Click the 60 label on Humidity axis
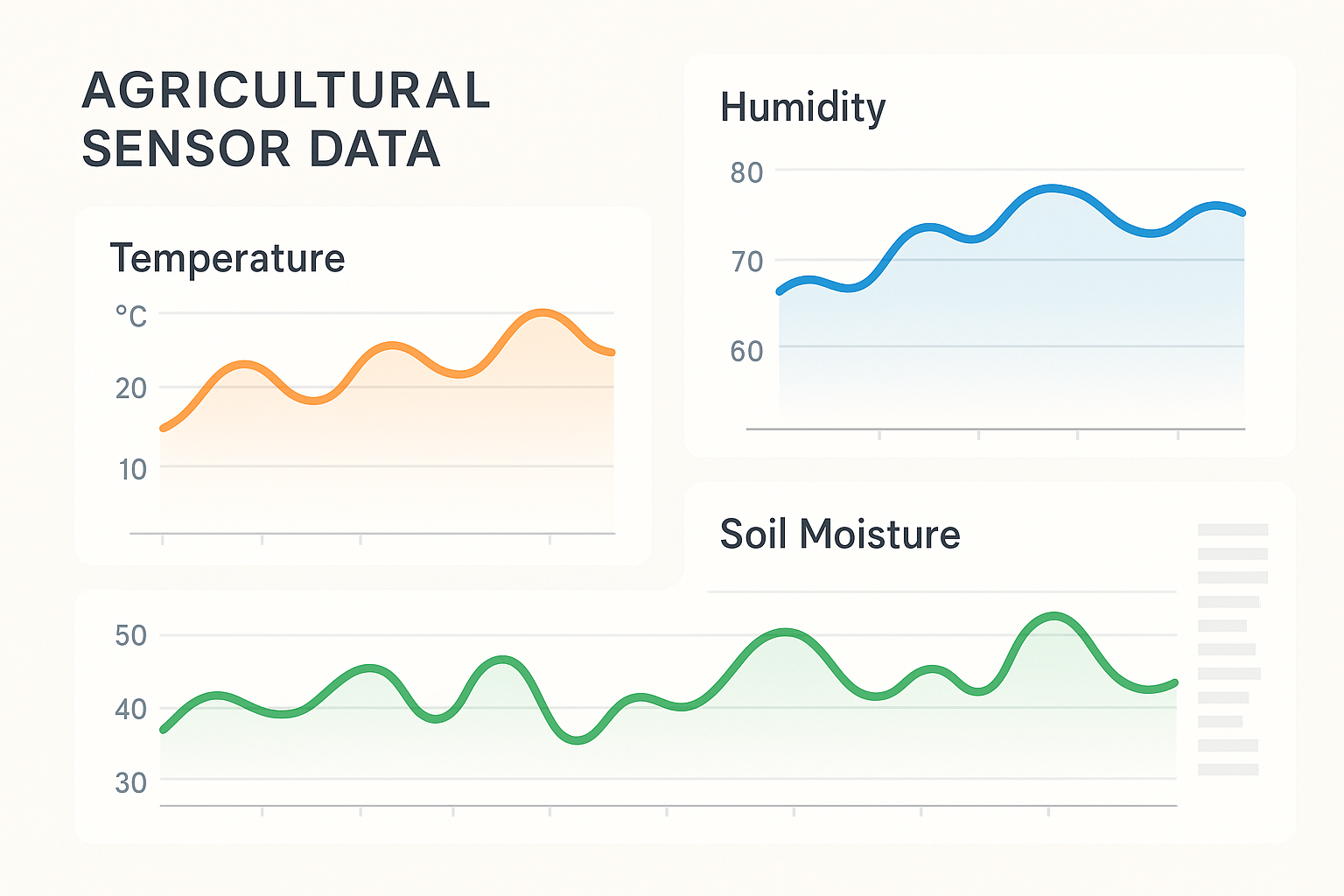The image size is (1344, 896). tap(746, 352)
